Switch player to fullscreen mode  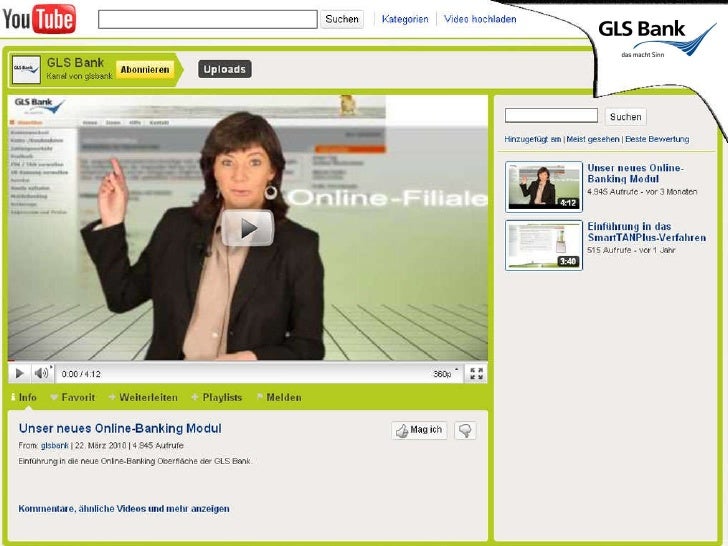[476, 373]
